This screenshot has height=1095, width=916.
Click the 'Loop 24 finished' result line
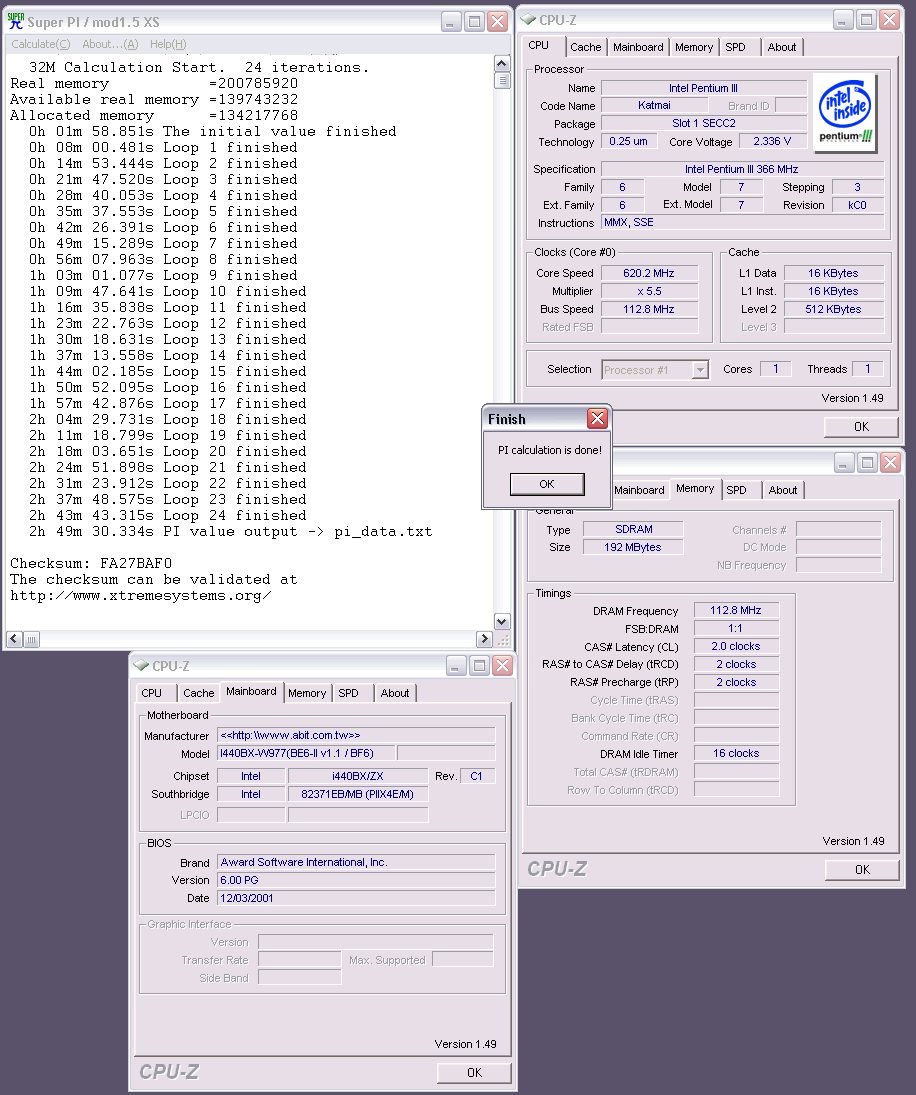pyautogui.click(x=168, y=515)
